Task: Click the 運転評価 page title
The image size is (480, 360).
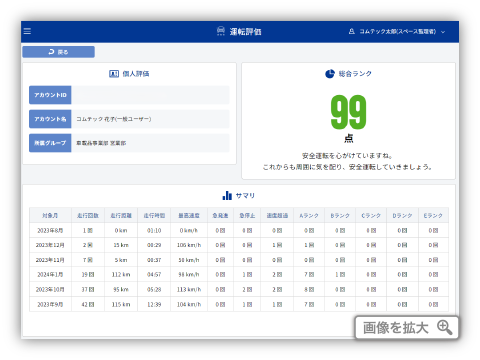Action: point(245,32)
